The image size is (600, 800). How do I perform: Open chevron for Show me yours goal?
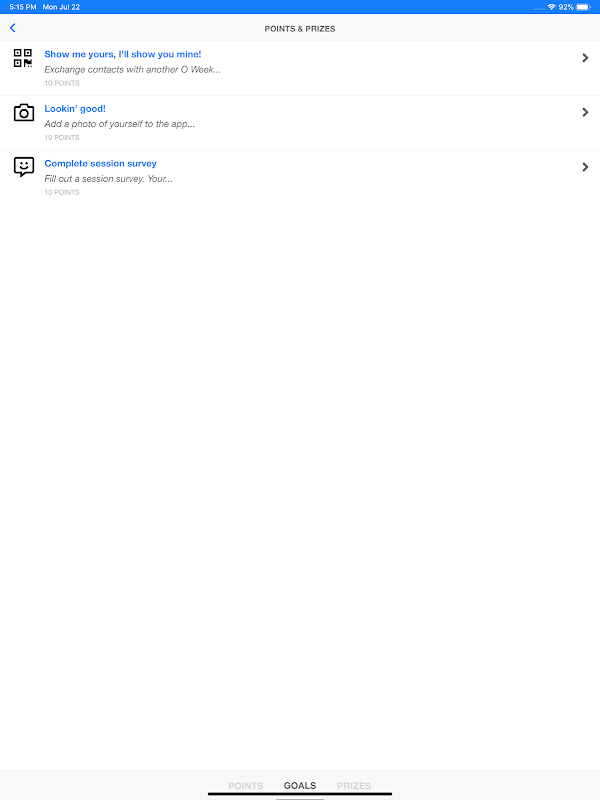pyautogui.click(x=585, y=58)
